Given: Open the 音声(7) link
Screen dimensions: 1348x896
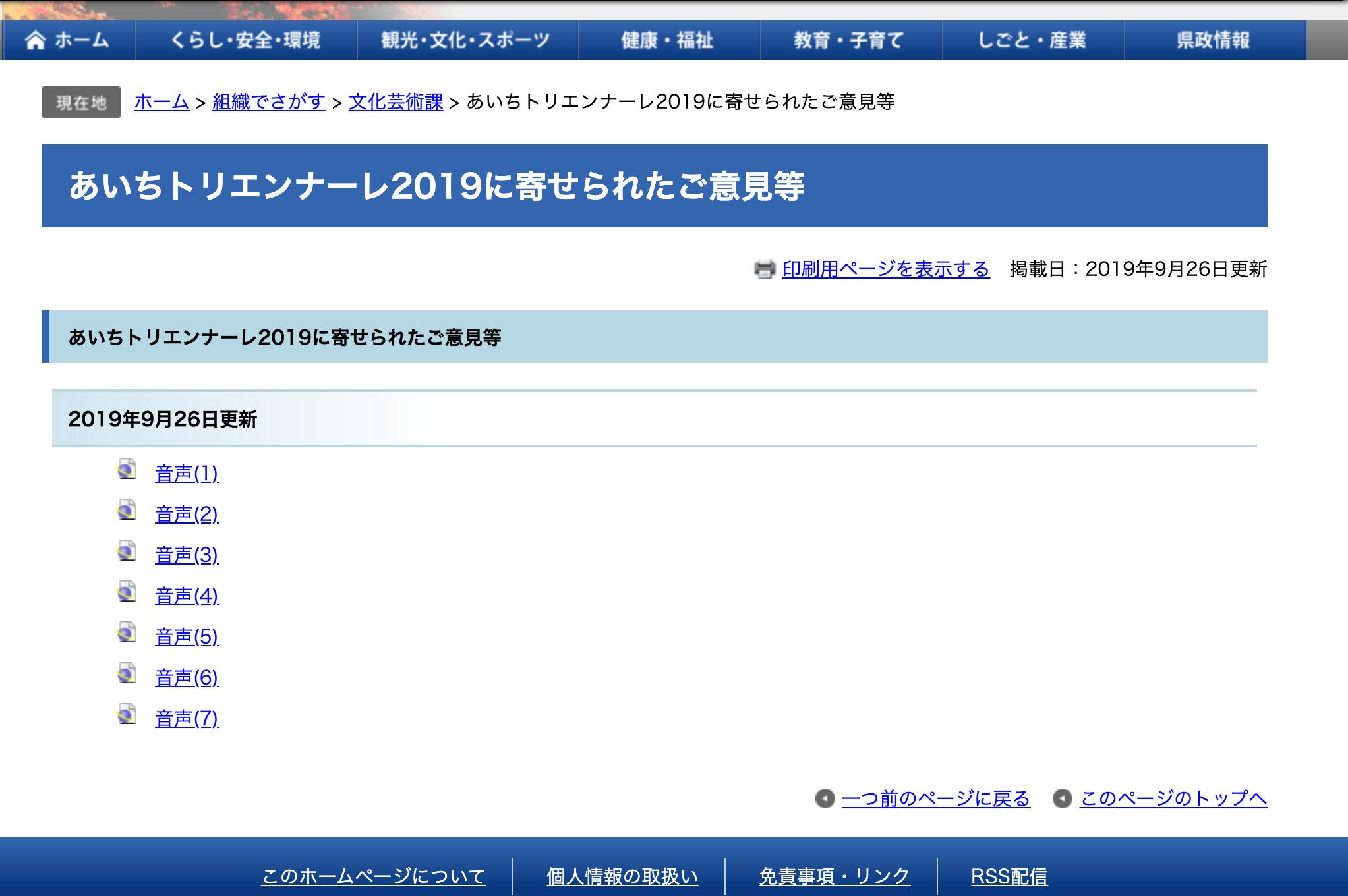Looking at the screenshot, I should coord(187,718).
